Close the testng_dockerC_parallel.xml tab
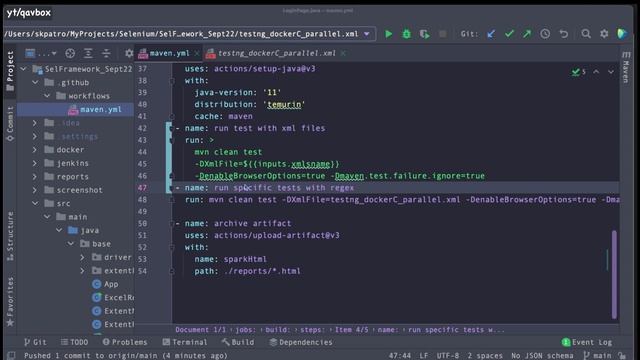 tap(343, 53)
